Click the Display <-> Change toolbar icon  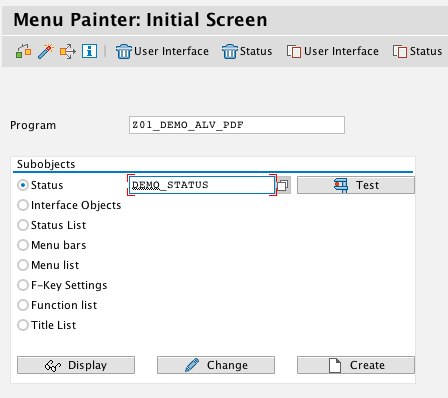pyautogui.click(x=24, y=51)
